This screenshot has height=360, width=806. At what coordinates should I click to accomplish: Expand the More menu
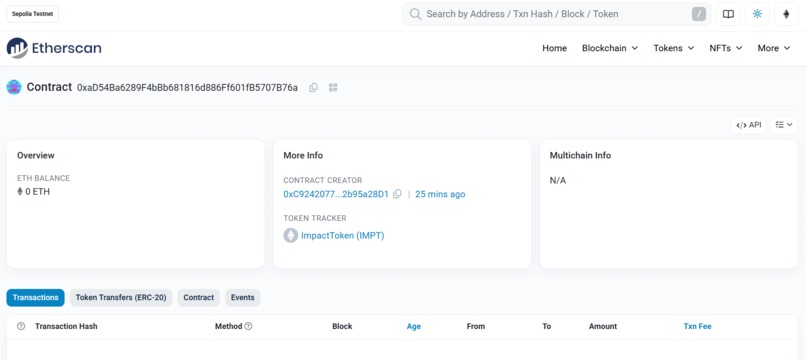tap(774, 48)
